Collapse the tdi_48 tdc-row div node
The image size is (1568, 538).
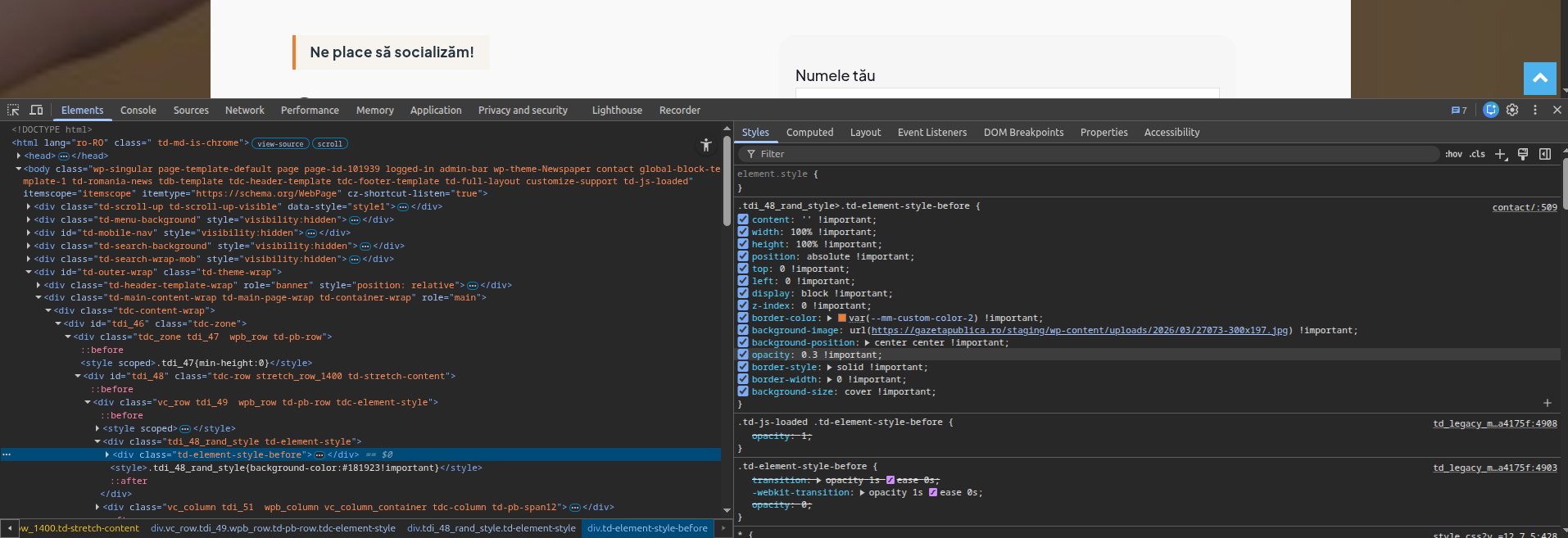tap(78, 376)
